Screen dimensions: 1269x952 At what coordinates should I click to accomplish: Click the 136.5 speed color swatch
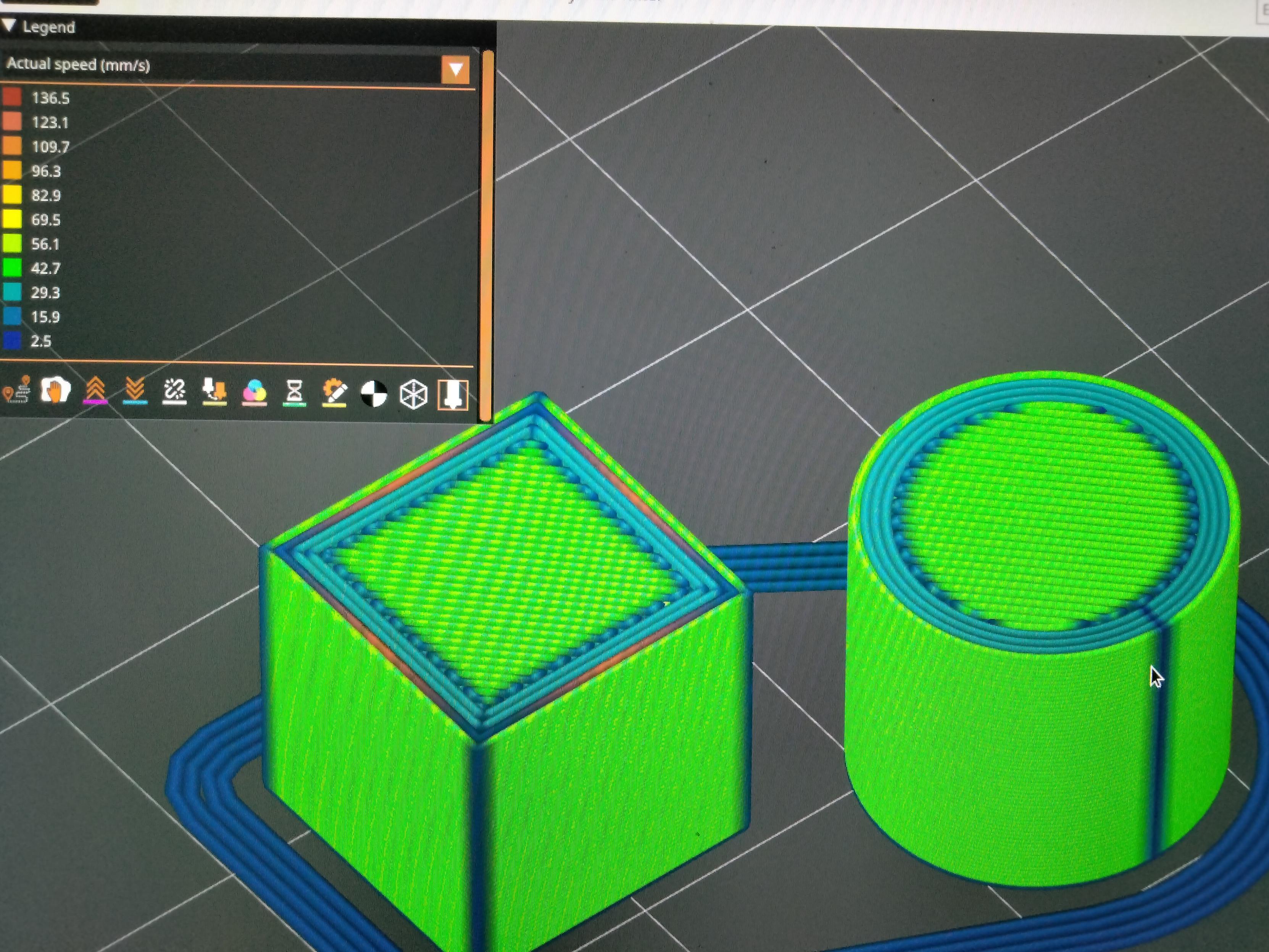[12, 97]
